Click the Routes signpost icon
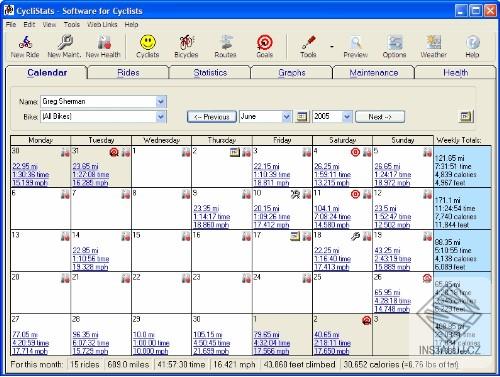This screenshot has height=377, width=500. pyautogui.click(x=226, y=42)
